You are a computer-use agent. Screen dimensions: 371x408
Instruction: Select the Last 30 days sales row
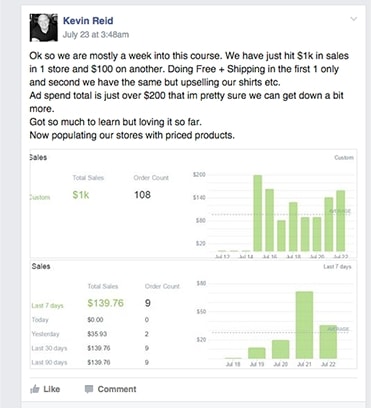106,348
